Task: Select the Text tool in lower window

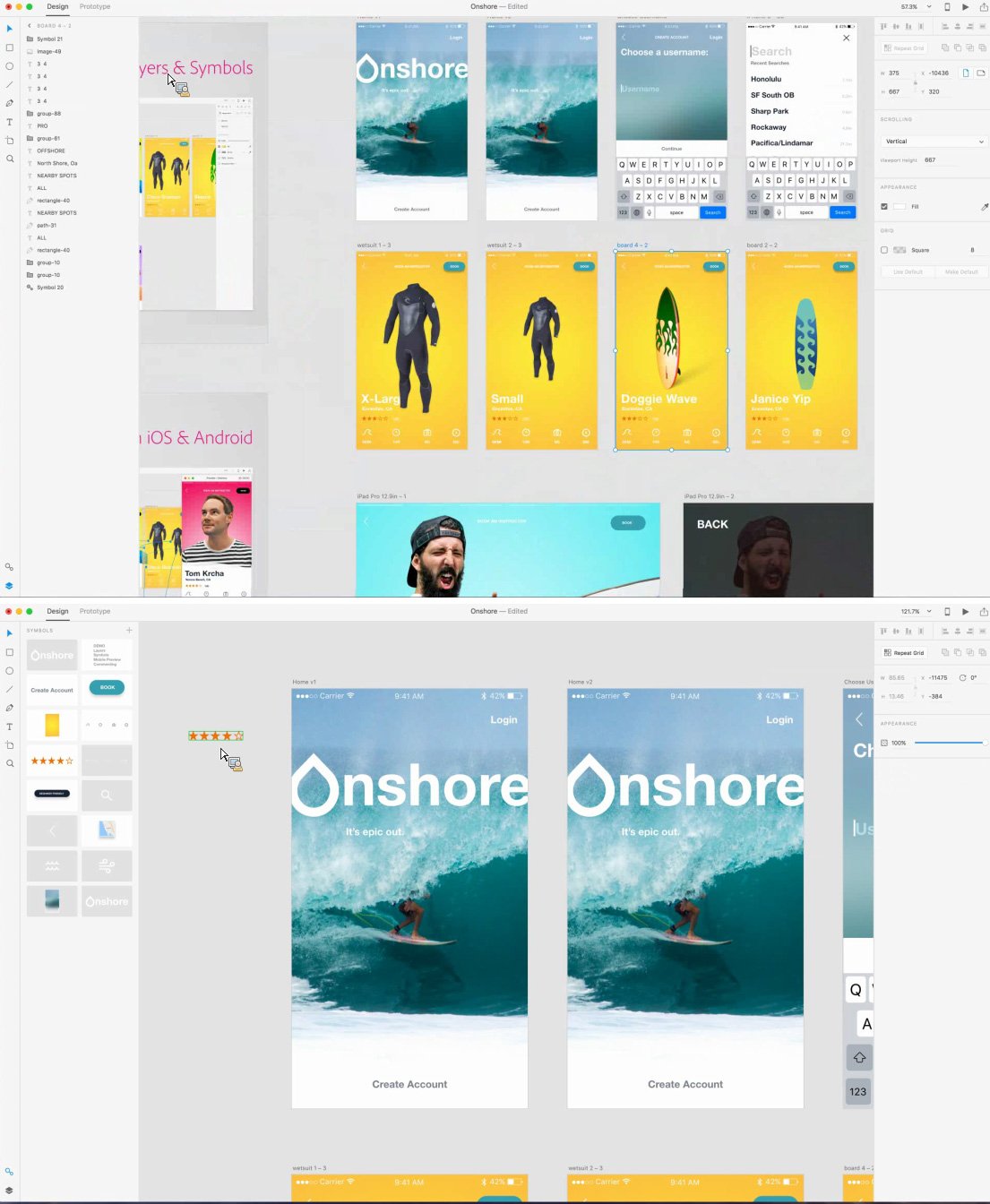Action: click(10, 727)
